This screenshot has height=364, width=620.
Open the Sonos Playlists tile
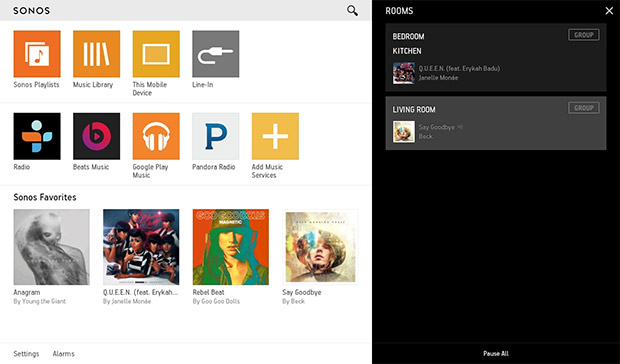click(37, 54)
